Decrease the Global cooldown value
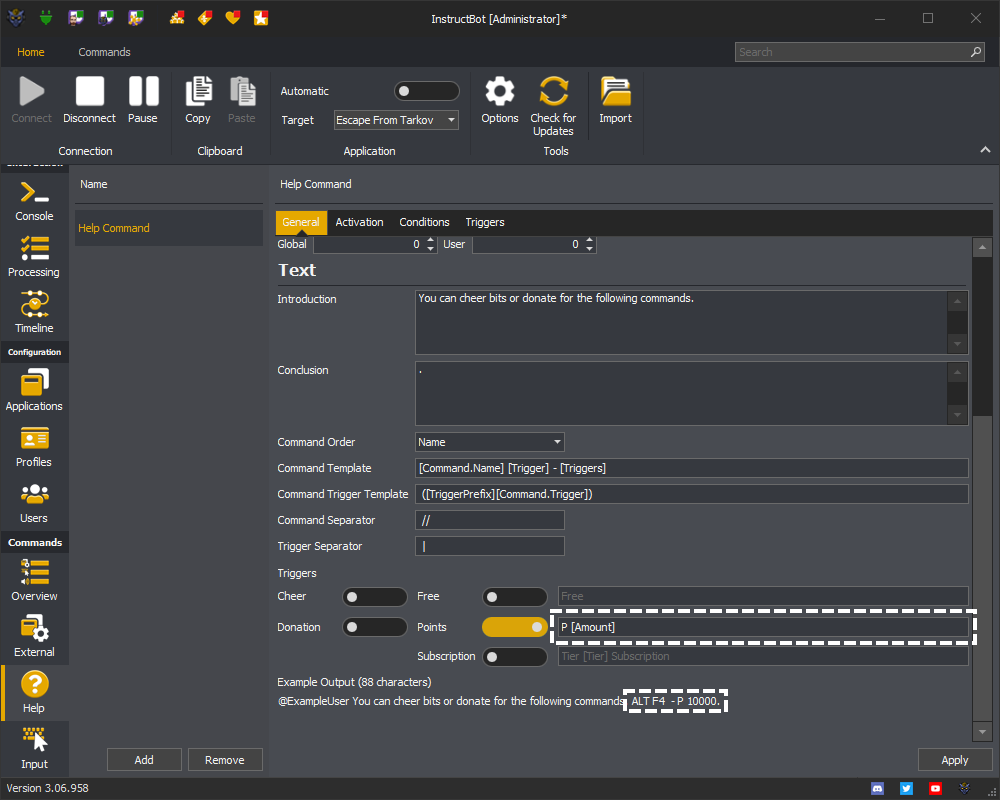Viewport: 1000px width, 800px height. pos(430,248)
